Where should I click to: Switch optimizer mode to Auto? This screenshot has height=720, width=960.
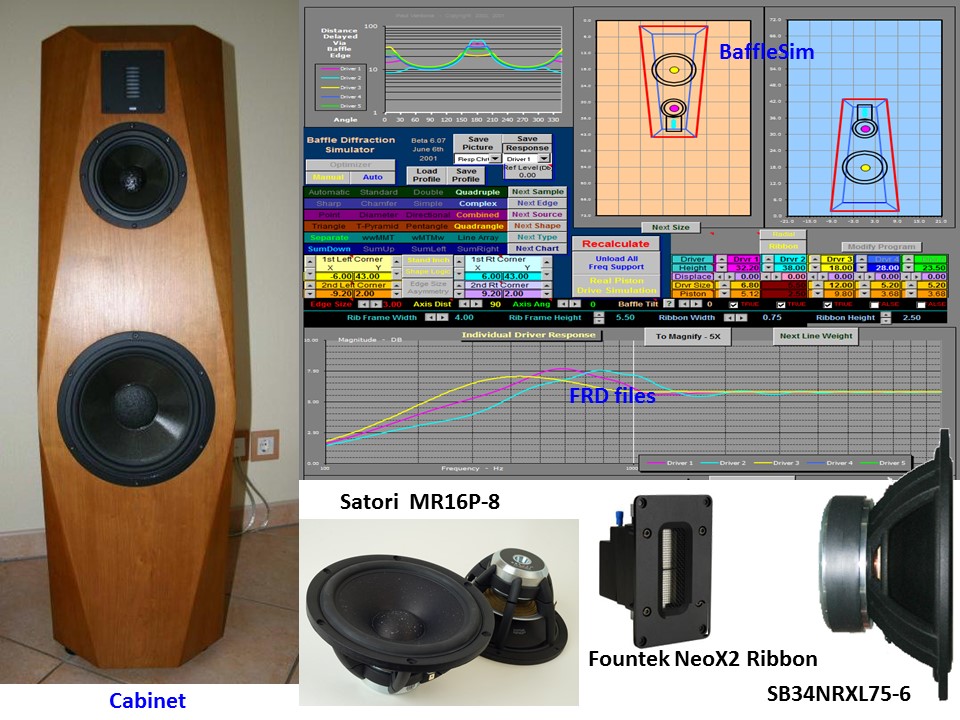pos(372,177)
